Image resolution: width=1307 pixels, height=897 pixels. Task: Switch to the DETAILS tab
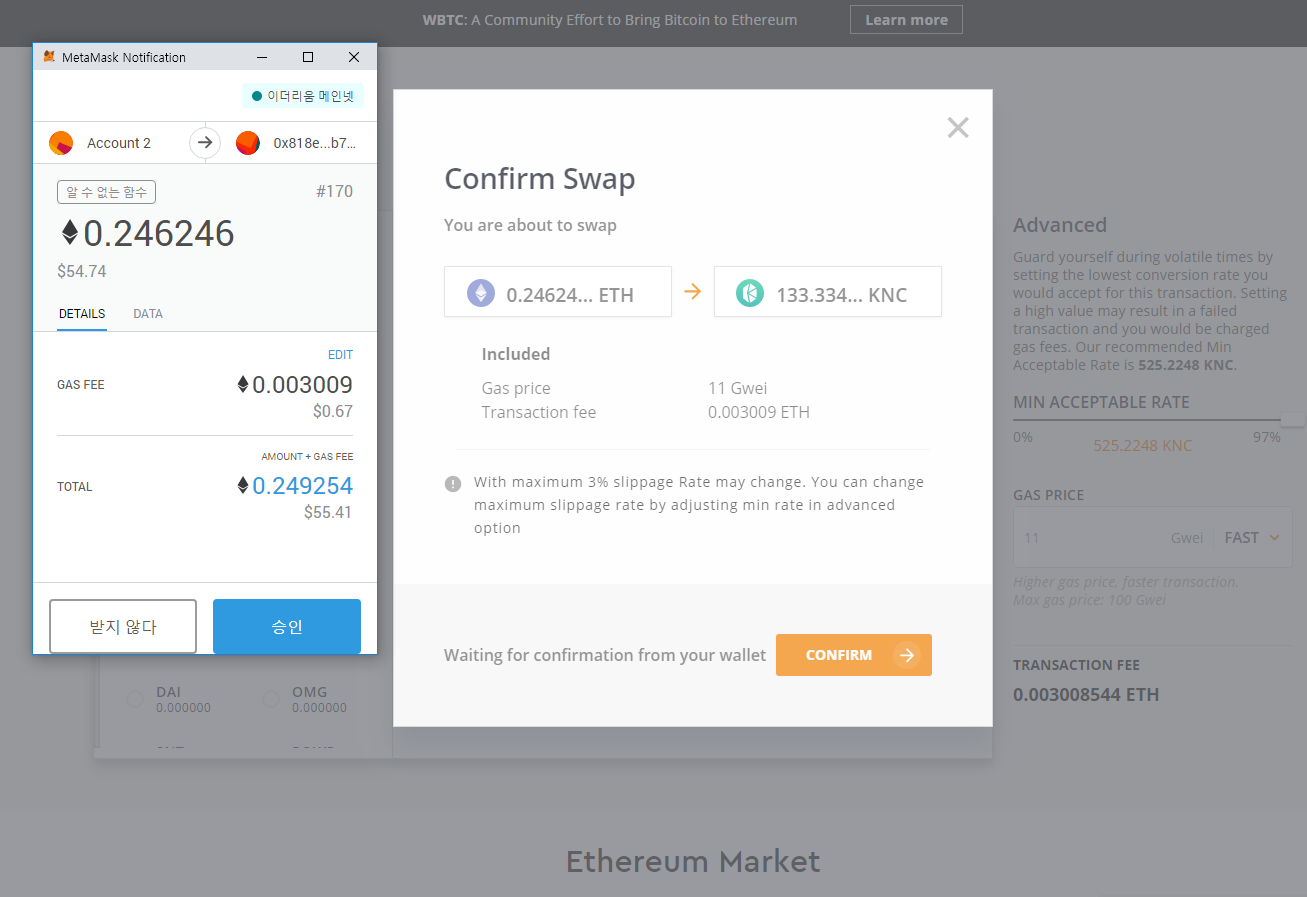(82, 314)
